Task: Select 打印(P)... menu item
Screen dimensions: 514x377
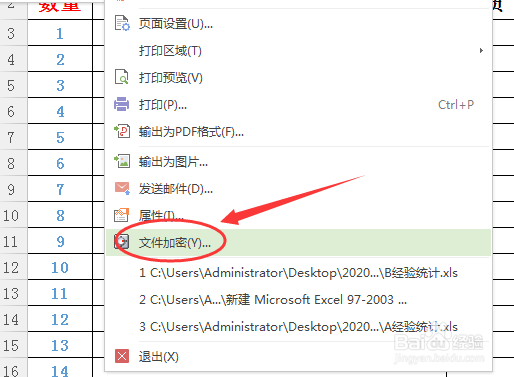Action: point(298,105)
